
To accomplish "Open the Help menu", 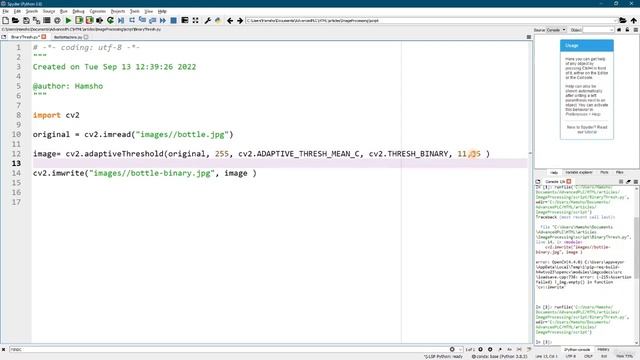I will (x=162, y=11).
